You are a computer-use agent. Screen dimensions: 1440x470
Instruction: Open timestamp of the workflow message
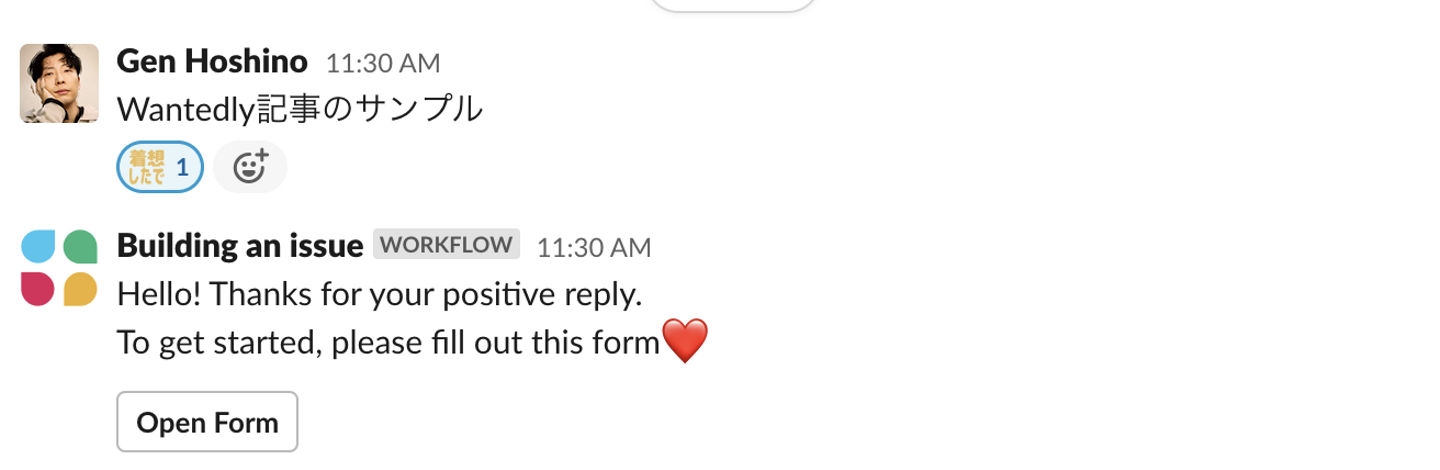click(x=594, y=247)
